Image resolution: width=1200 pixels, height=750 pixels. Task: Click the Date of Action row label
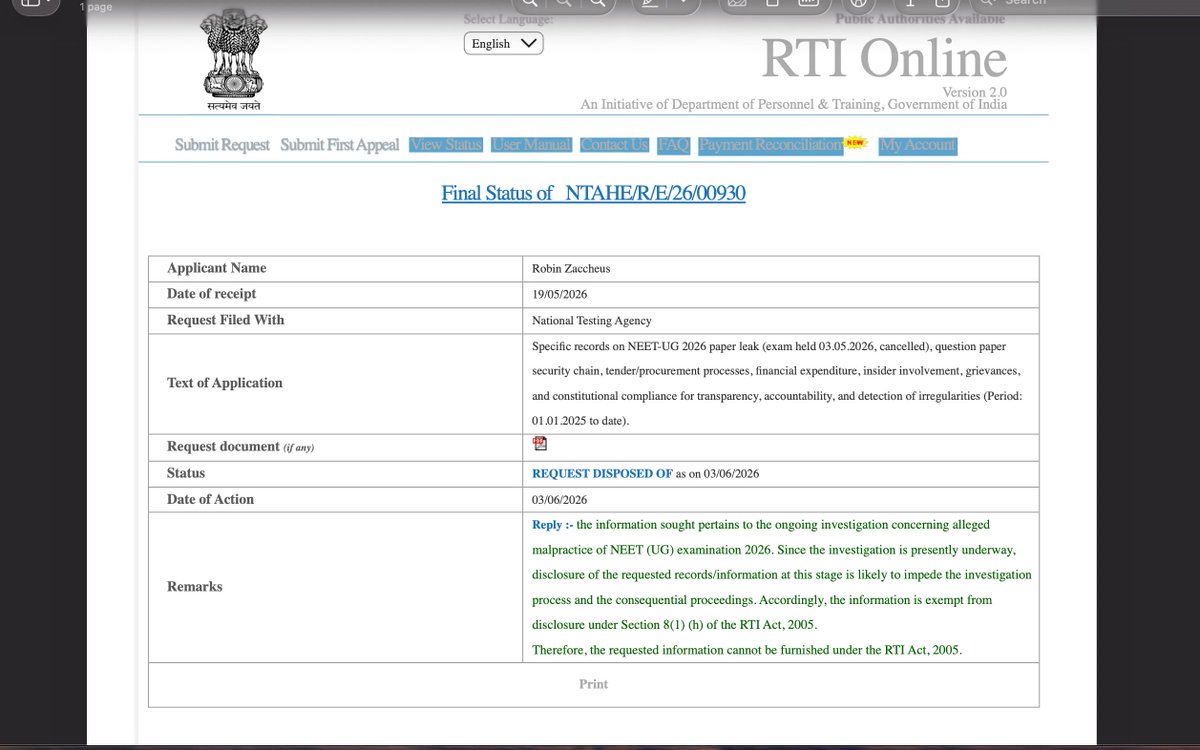pyautogui.click(x=210, y=499)
